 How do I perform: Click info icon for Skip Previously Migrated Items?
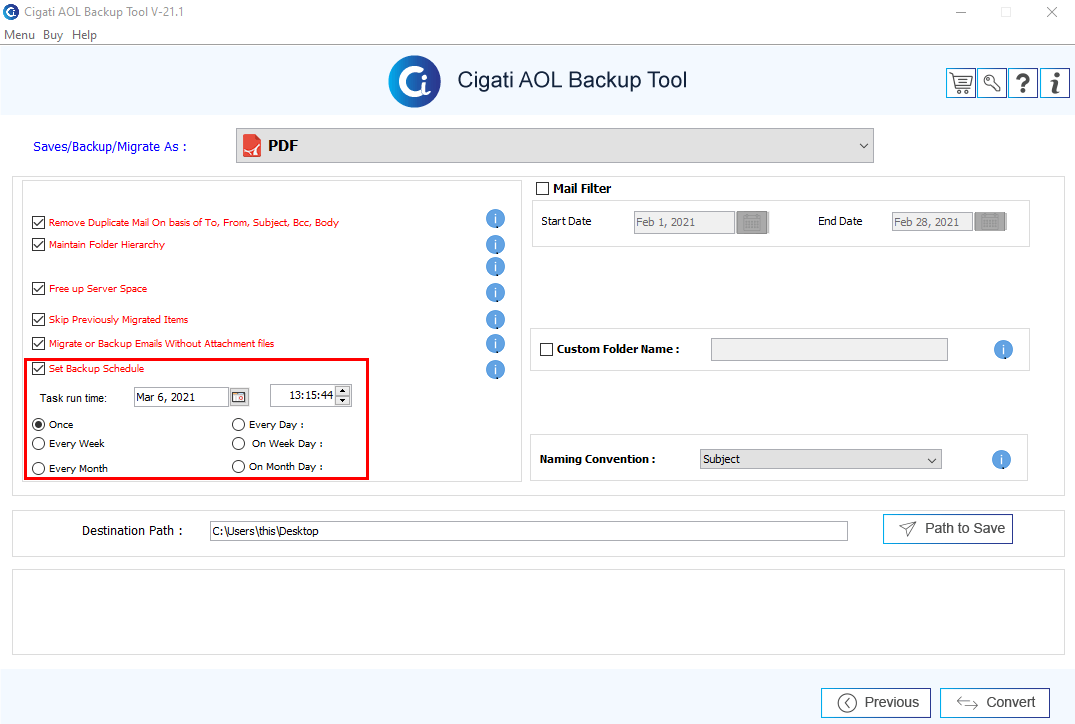pos(495,319)
